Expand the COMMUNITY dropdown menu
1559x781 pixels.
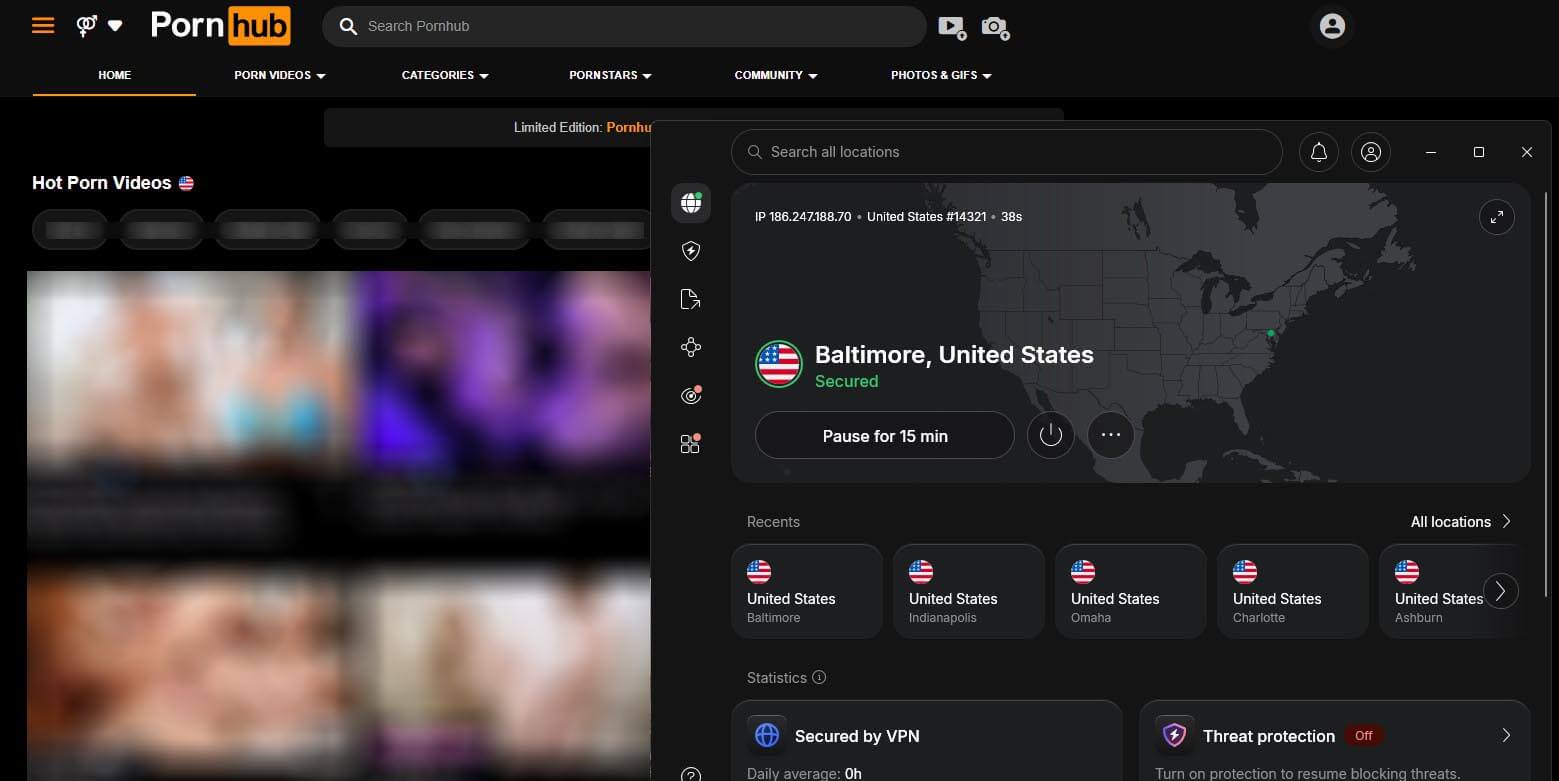click(776, 75)
